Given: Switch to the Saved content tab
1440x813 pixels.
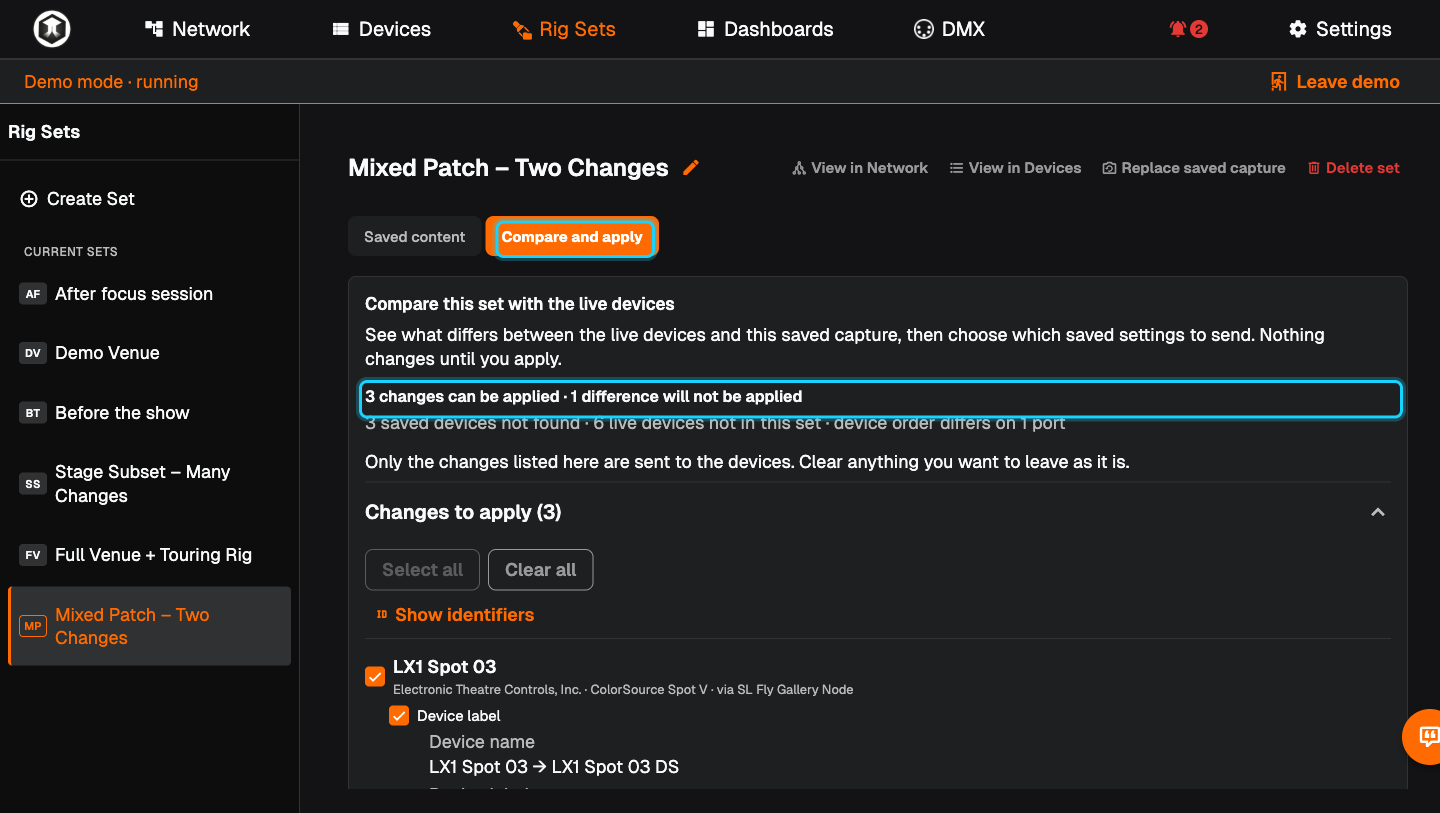Looking at the screenshot, I should tap(415, 237).
